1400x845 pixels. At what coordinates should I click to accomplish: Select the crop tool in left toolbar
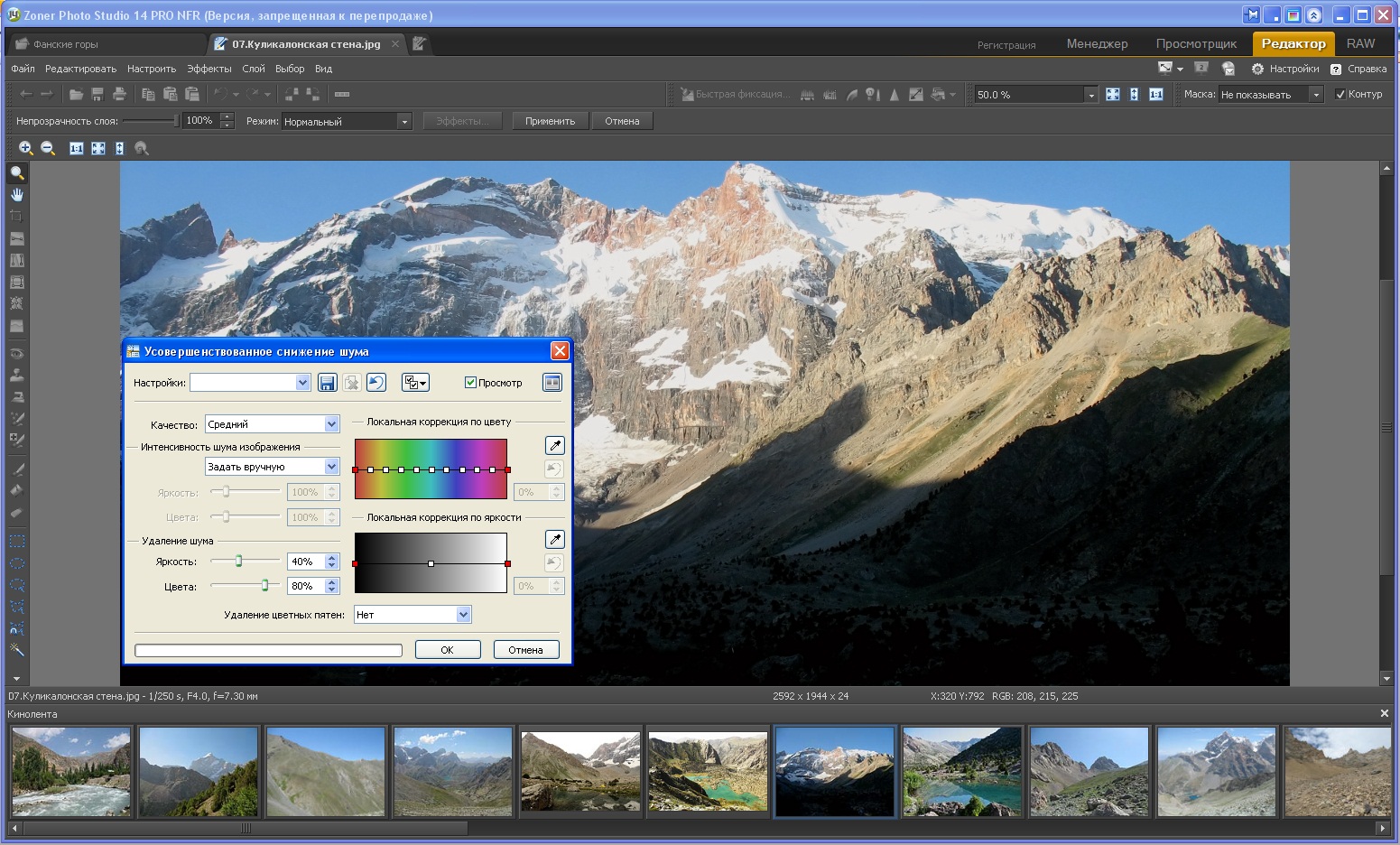point(16,217)
